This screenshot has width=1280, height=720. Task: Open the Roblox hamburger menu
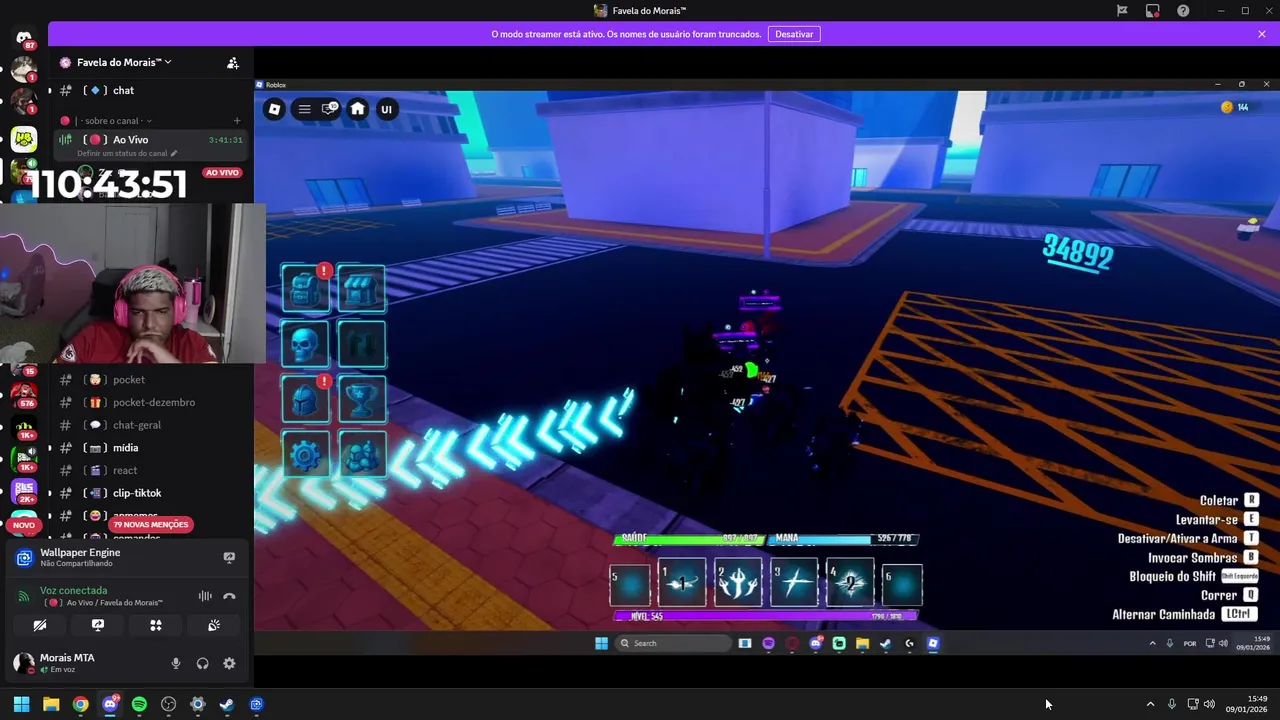pos(304,109)
